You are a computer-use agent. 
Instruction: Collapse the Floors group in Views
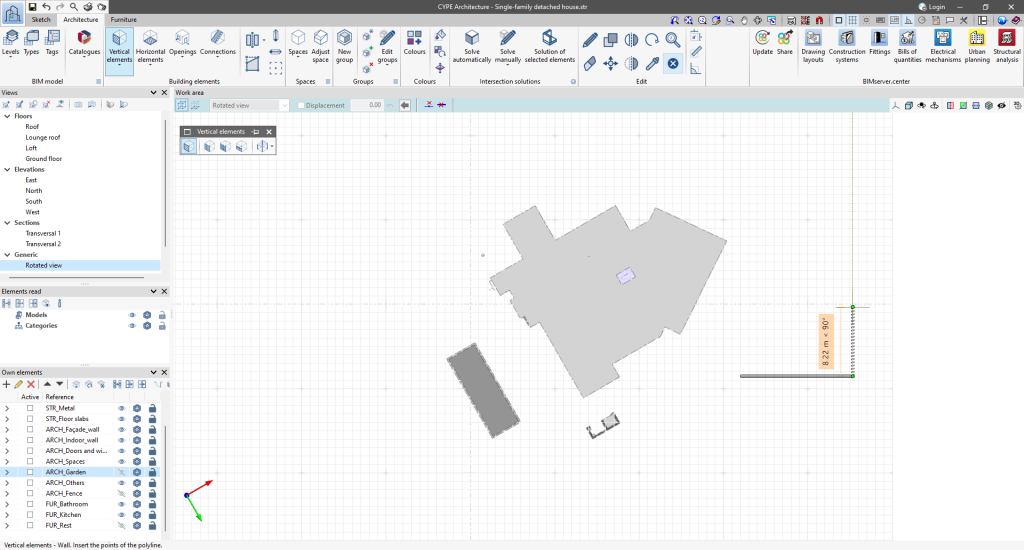(7, 116)
